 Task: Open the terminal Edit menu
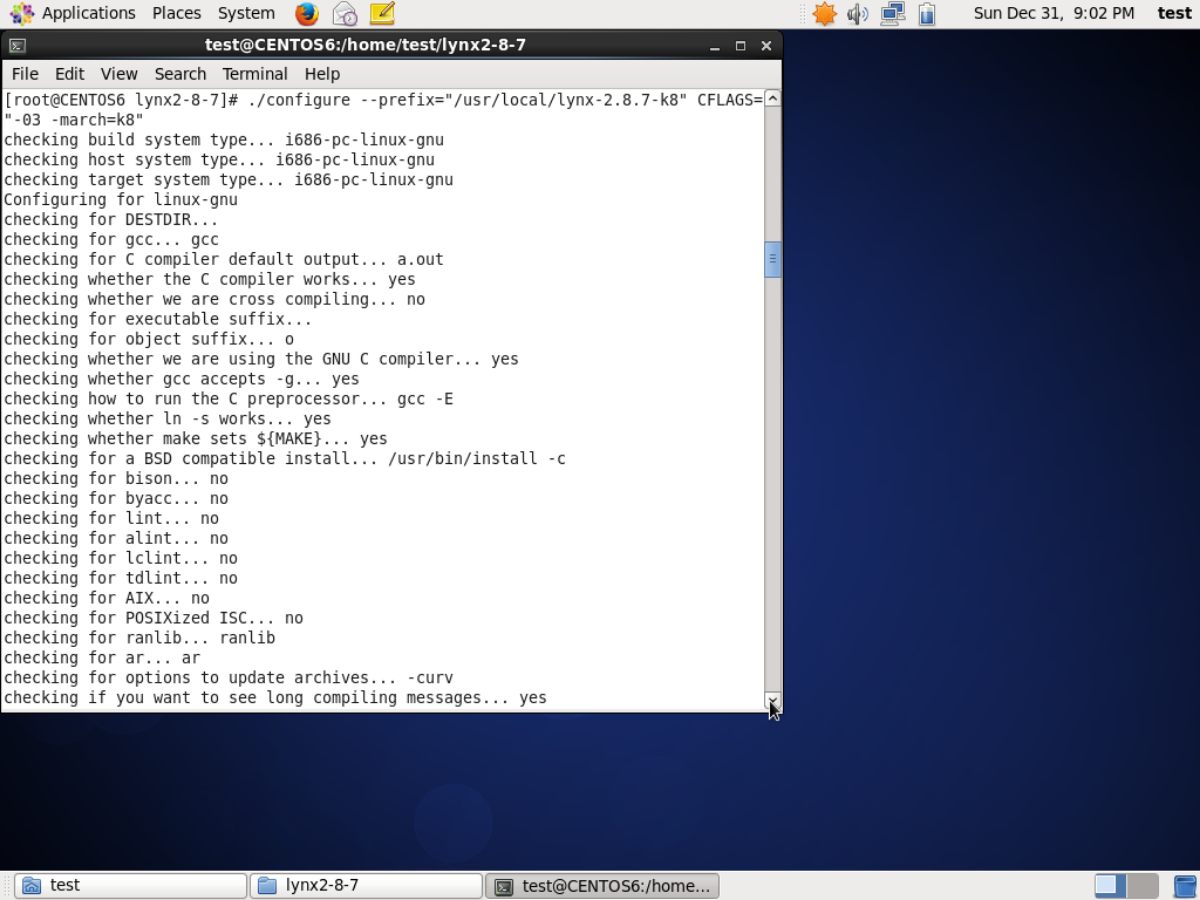click(x=69, y=74)
